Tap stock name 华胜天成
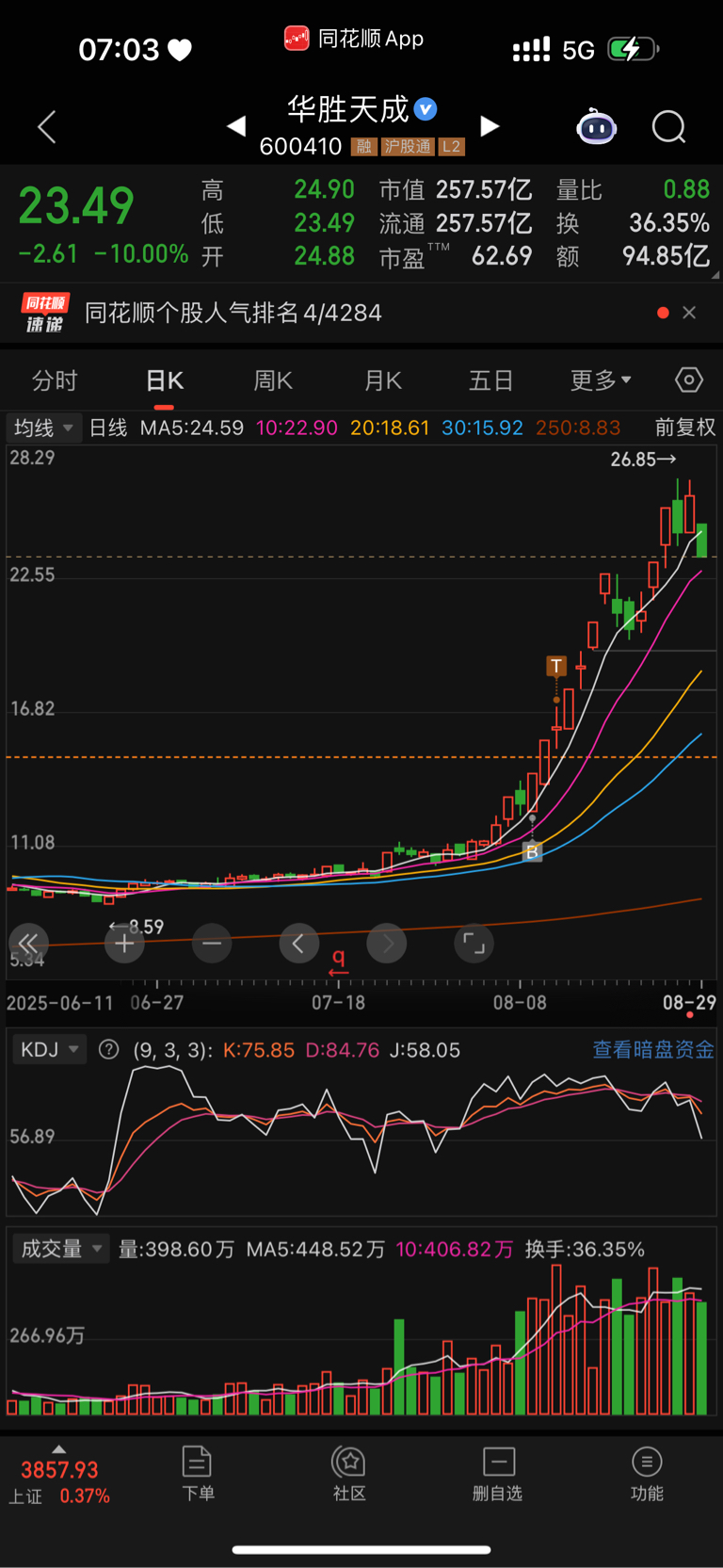Image resolution: width=723 pixels, height=1568 pixels. click(x=348, y=109)
